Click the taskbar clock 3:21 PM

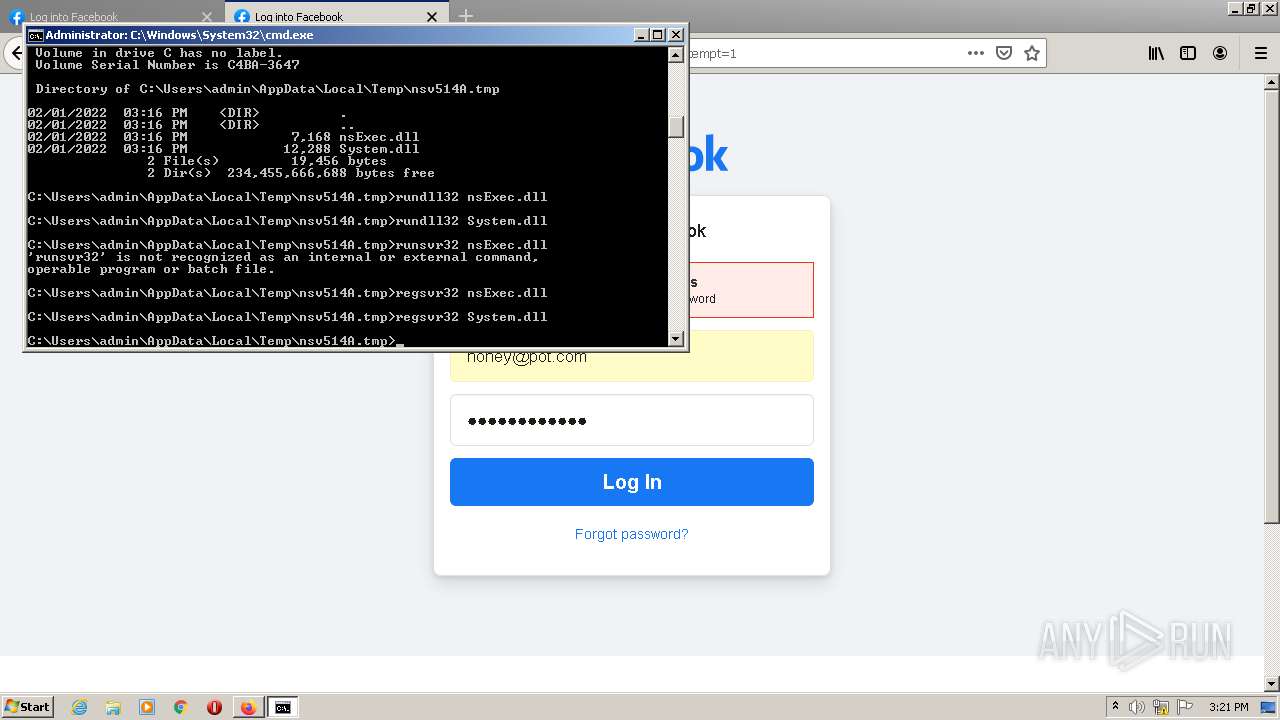(x=1228, y=707)
